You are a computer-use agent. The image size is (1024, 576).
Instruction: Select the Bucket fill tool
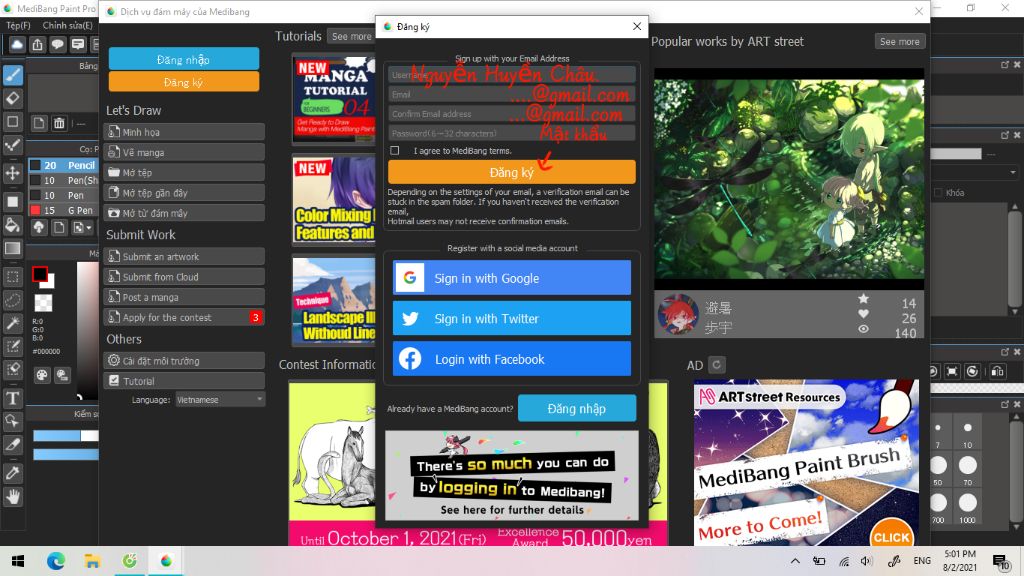tap(12, 225)
